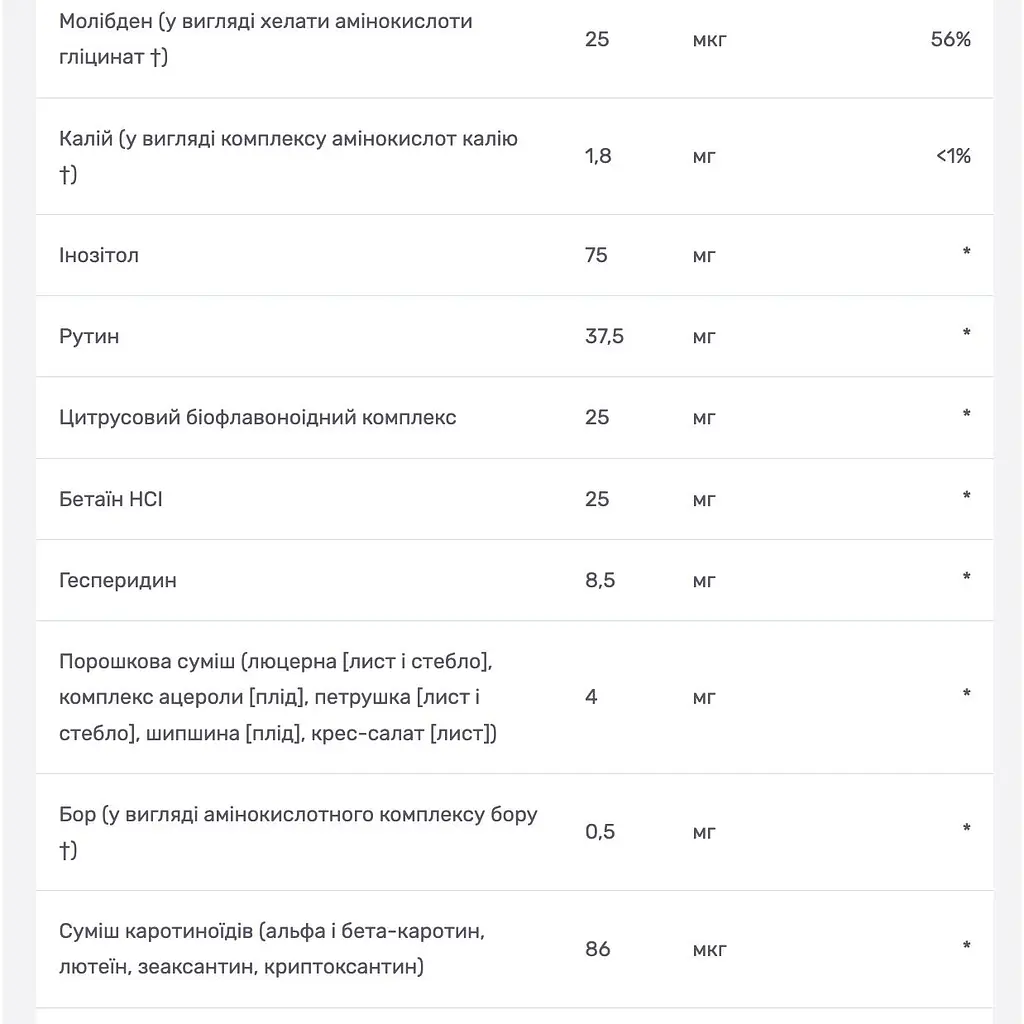
Task: Select the Бетаїн HCl row label
Action: (x=110, y=499)
